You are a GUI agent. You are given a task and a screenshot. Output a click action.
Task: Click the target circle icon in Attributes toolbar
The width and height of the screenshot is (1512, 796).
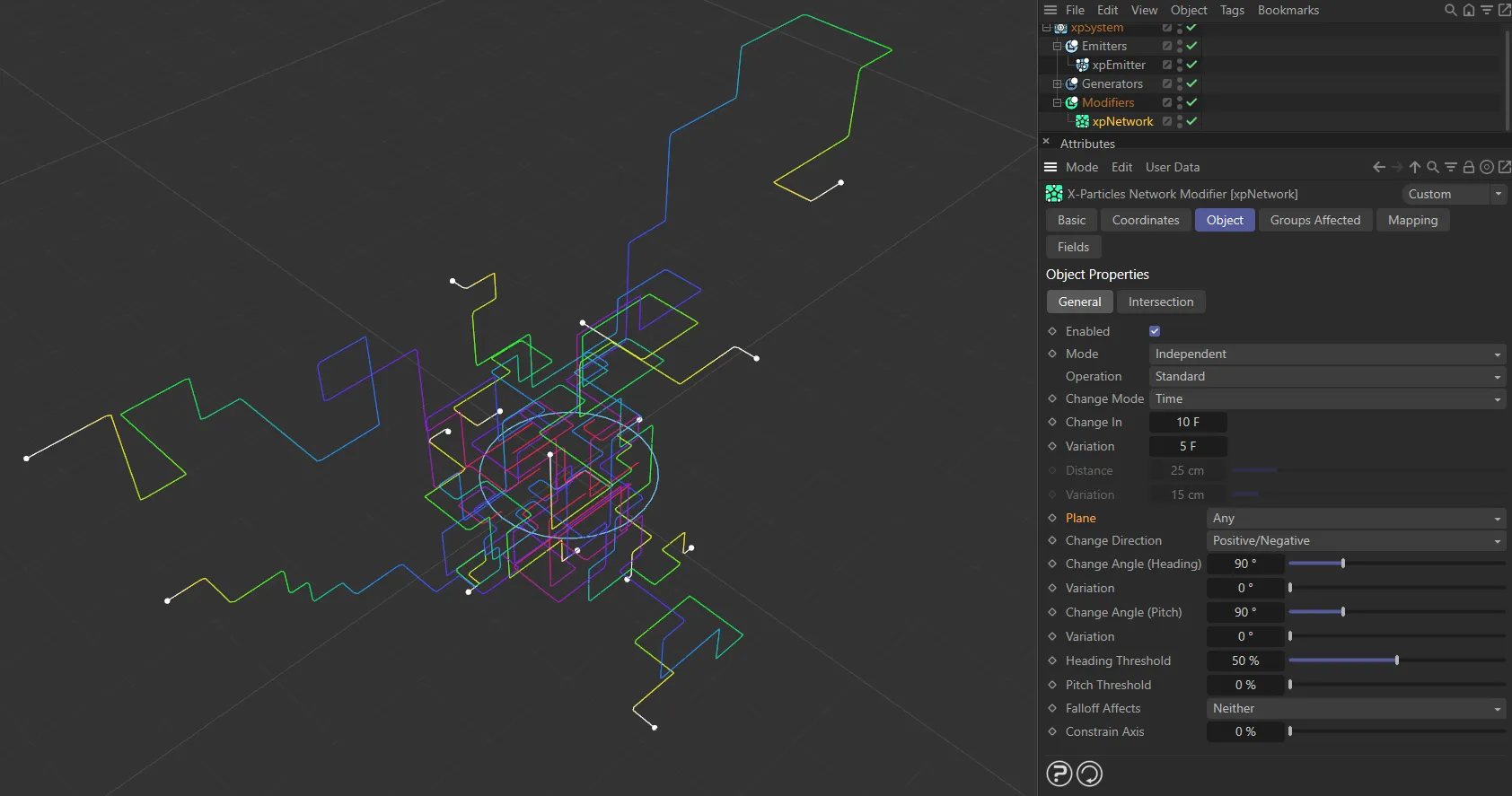(x=1487, y=167)
